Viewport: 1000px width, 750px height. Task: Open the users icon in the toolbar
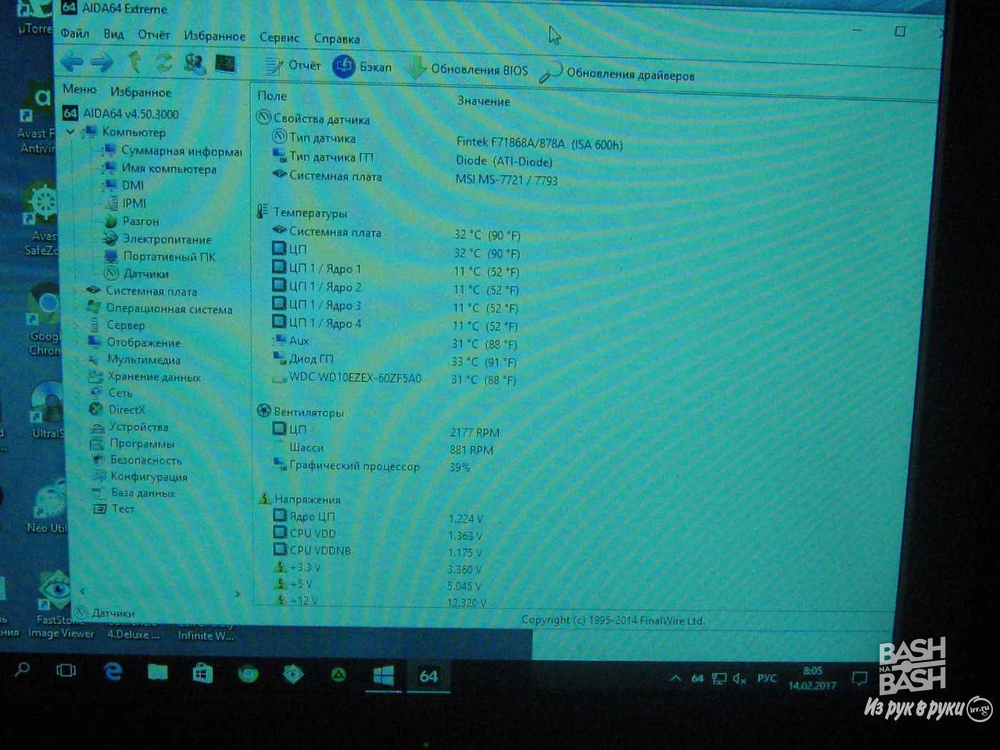pyautogui.click(x=195, y=63)
